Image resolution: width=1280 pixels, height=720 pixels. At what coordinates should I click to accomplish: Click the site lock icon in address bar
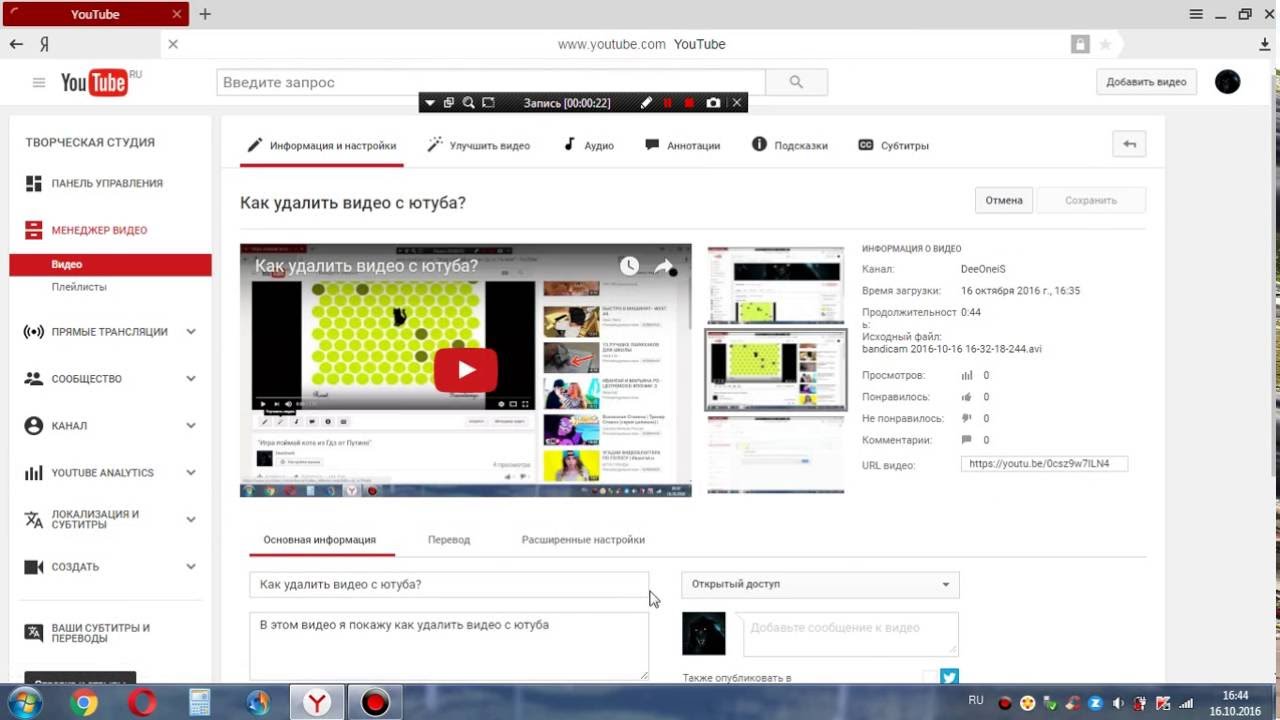coord(1080,44)
